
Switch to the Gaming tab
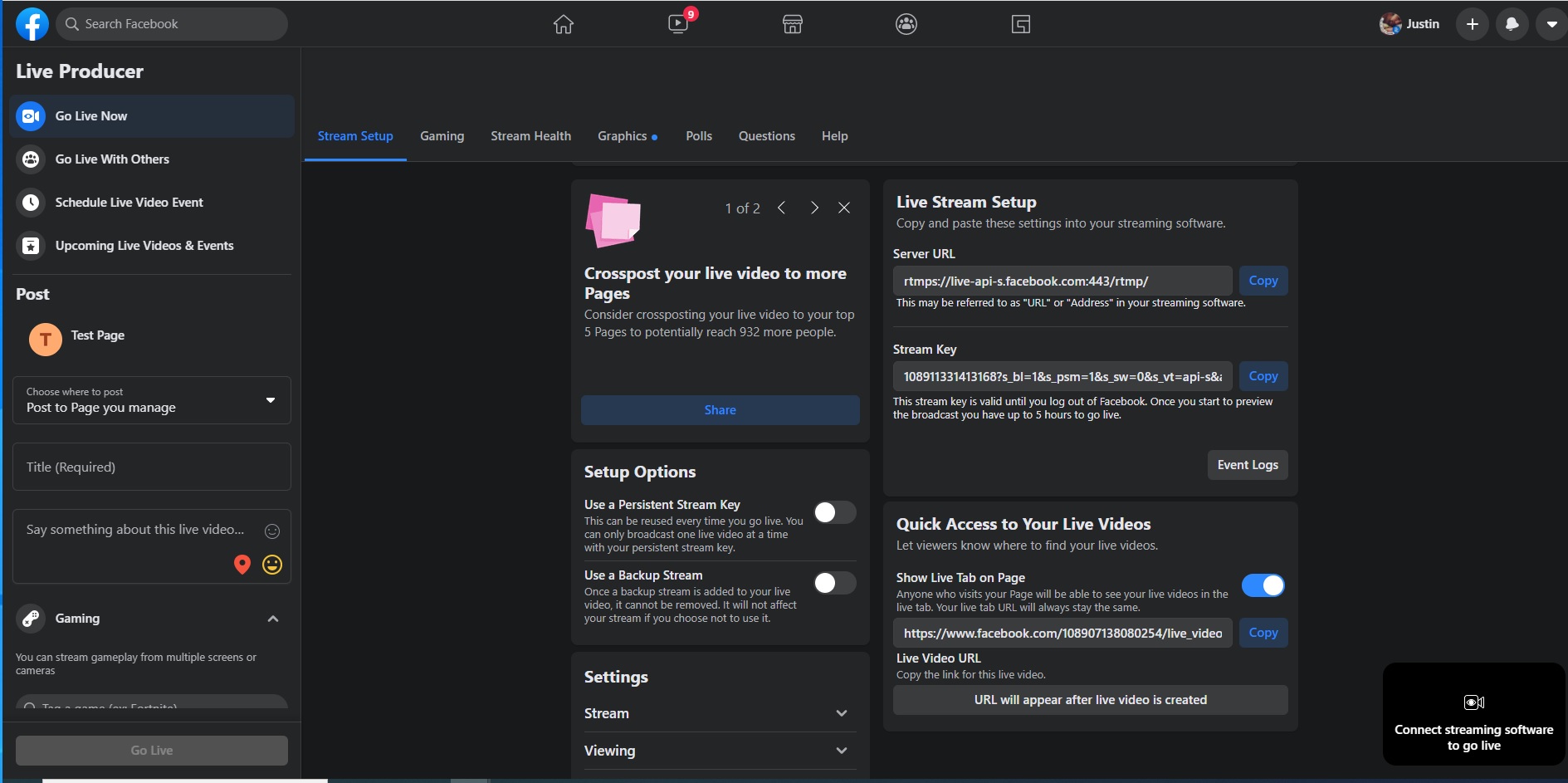click(442, 136)
